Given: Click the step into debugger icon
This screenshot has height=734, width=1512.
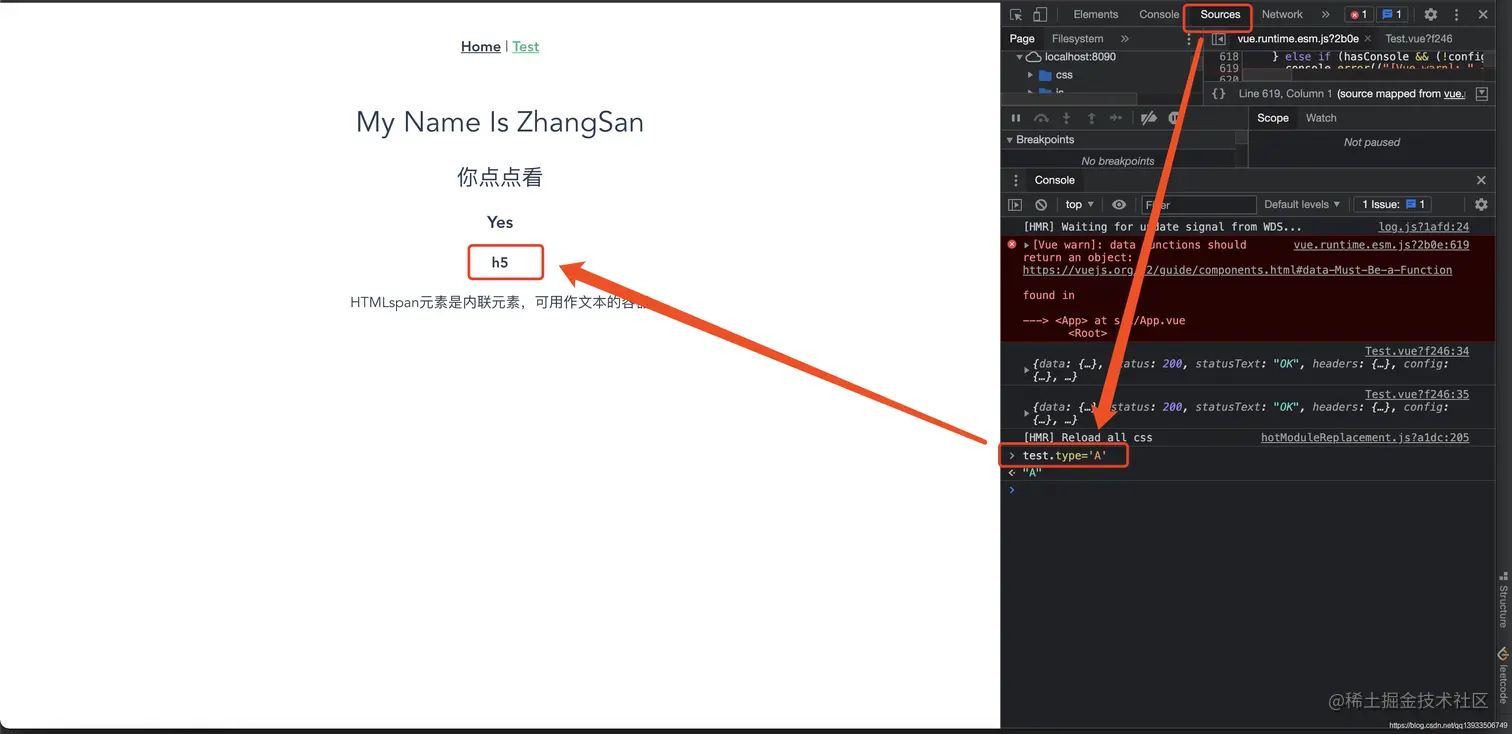Looking at the screenshot, I should 1066,118.
